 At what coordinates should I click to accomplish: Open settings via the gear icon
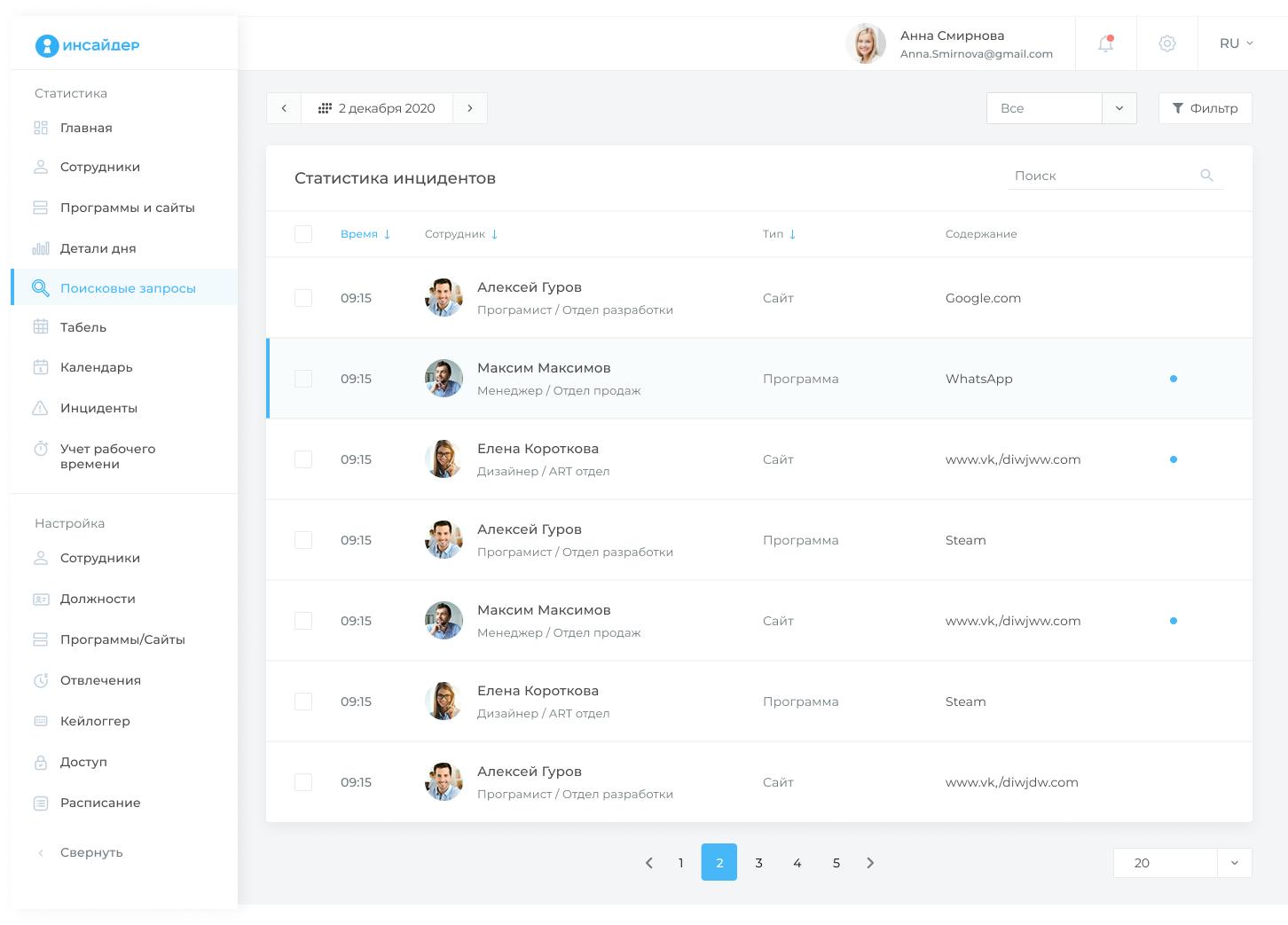[1167, 43]
